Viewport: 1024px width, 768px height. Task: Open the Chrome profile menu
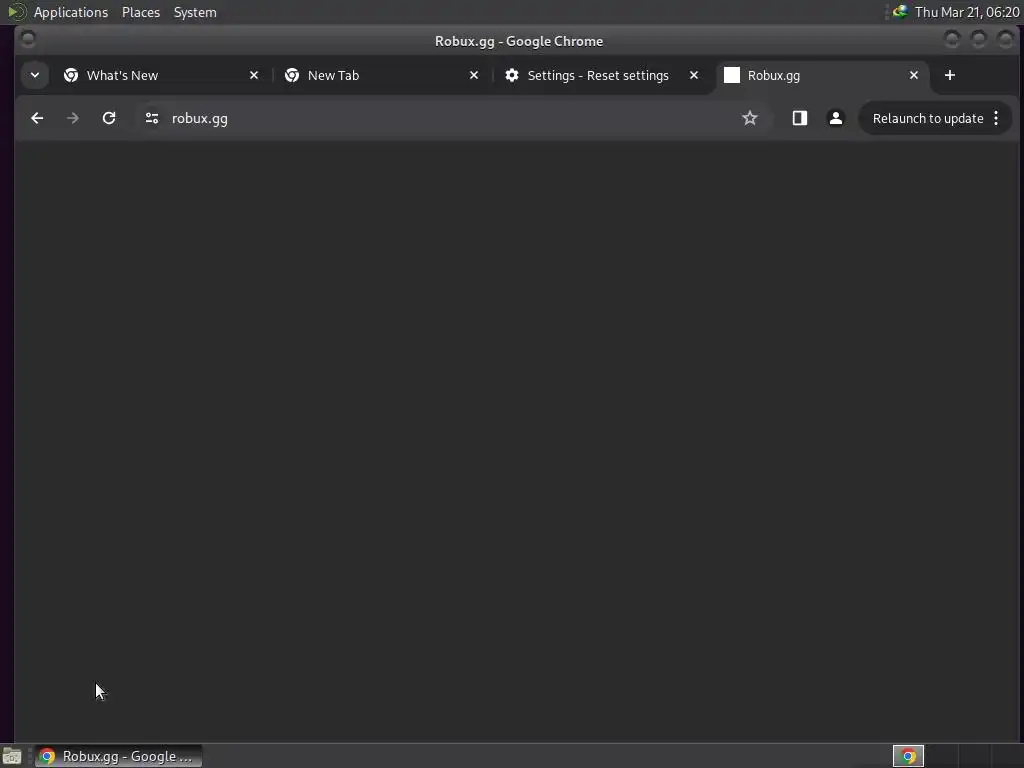tap(835, 118)
